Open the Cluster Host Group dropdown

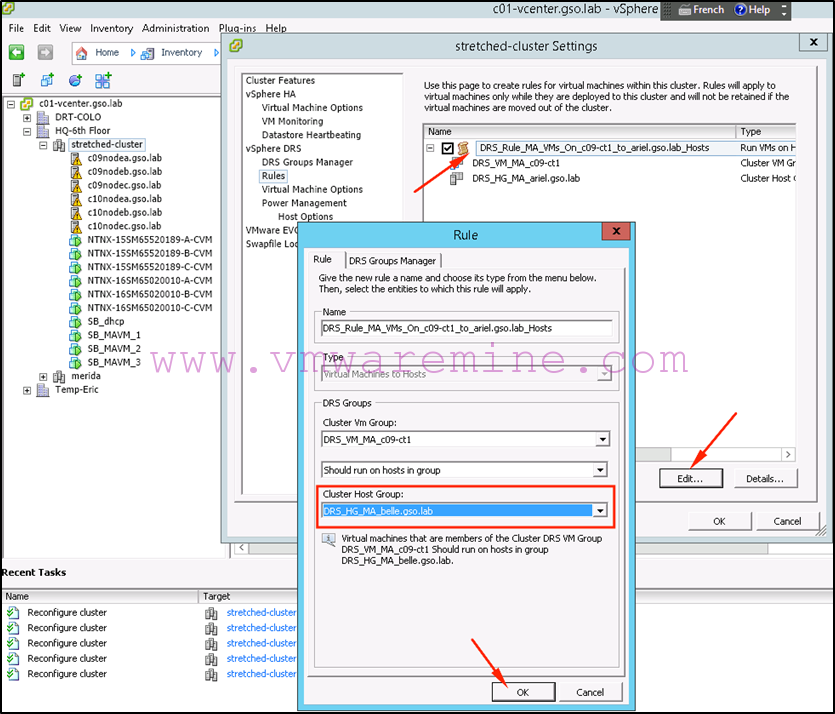pyautogui.click(x=600, y=511)
